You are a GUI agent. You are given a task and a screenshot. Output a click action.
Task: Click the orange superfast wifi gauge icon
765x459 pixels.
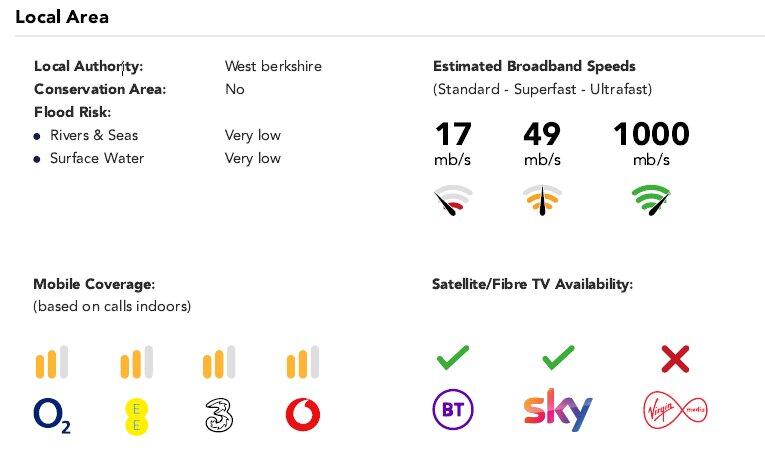click(x=542, y=200)
